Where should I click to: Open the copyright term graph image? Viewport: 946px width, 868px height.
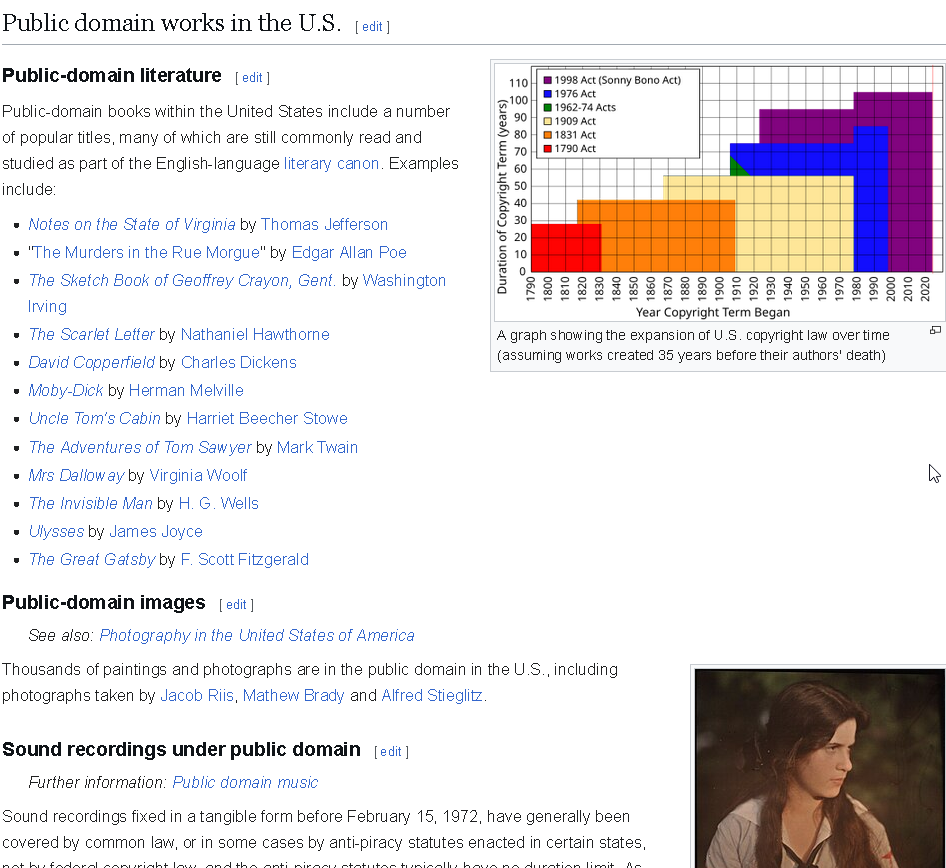pos(720,192)
